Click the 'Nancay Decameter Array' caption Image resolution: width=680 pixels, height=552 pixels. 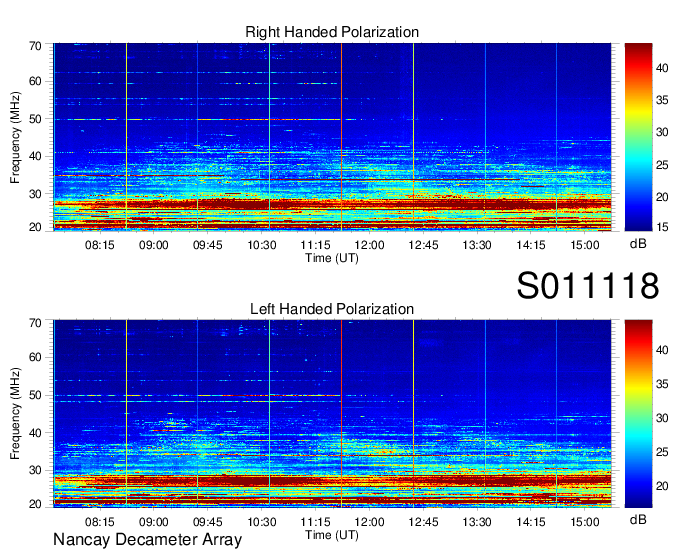[147, 540]
